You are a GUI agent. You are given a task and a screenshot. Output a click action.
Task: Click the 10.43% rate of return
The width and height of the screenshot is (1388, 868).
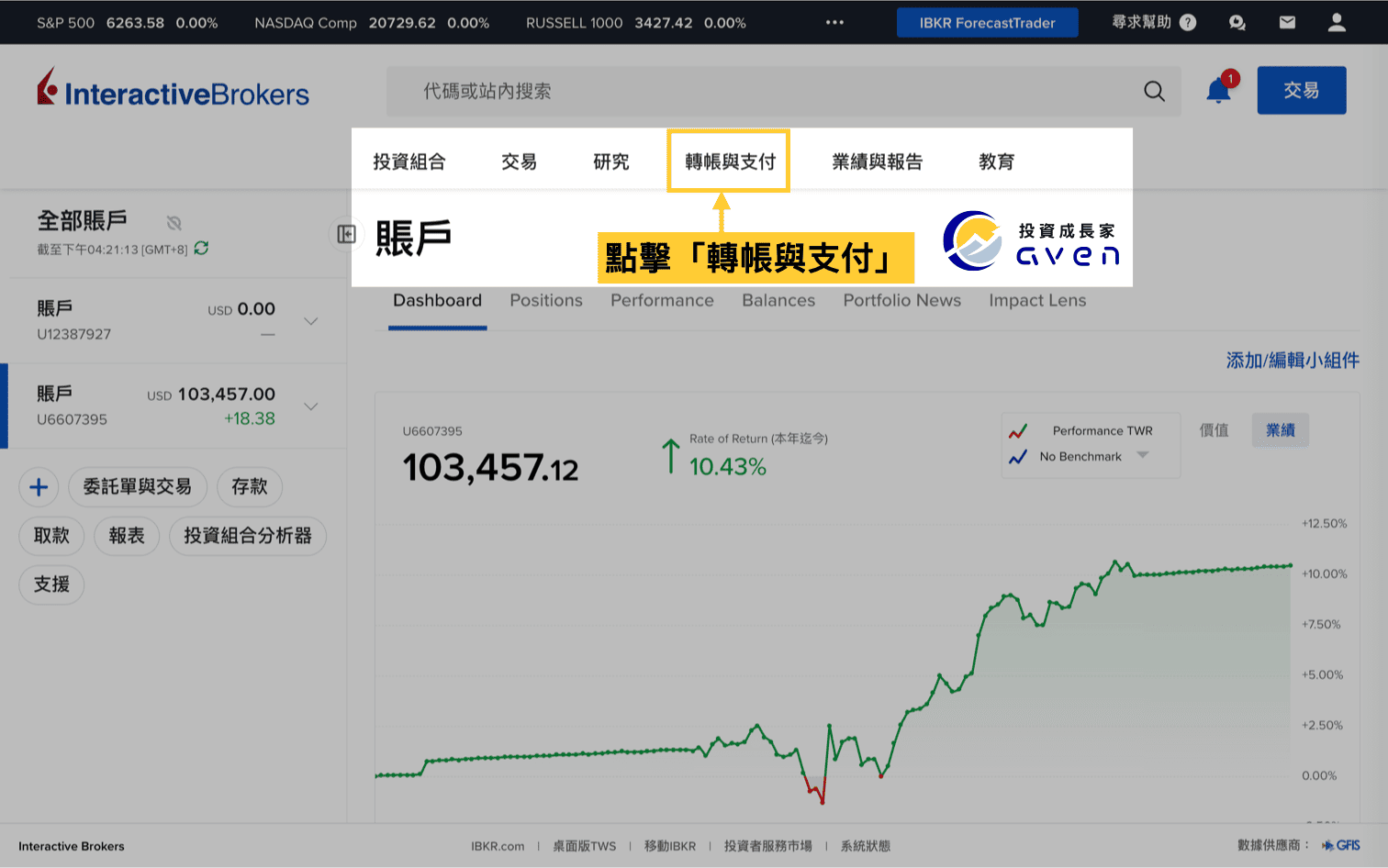tap(728, 467)
